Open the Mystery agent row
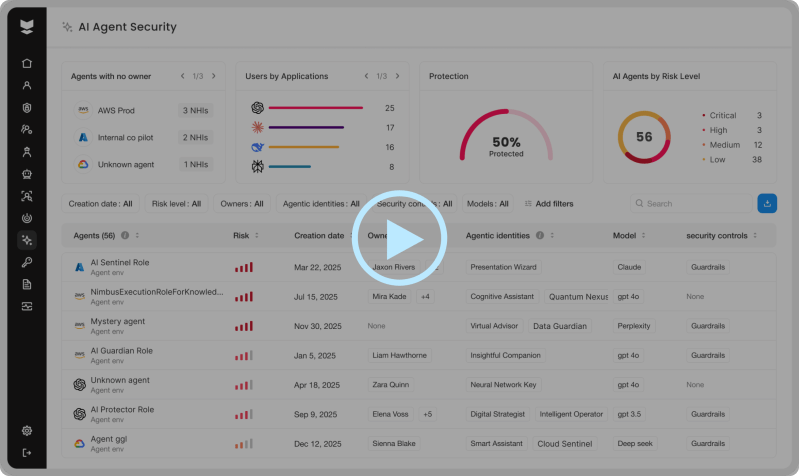 coord(419,326)
